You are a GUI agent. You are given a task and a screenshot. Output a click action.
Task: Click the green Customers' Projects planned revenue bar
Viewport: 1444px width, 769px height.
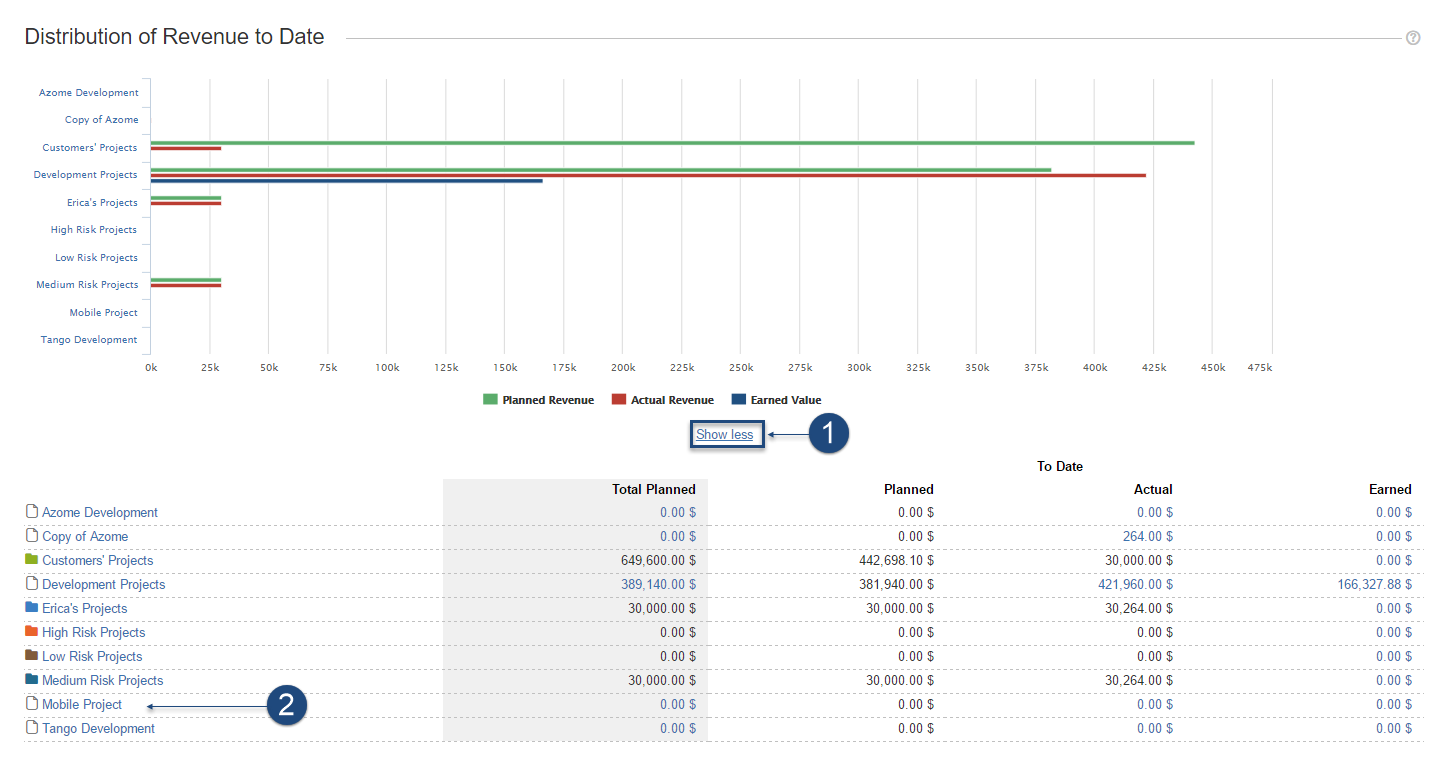(672, 143)
